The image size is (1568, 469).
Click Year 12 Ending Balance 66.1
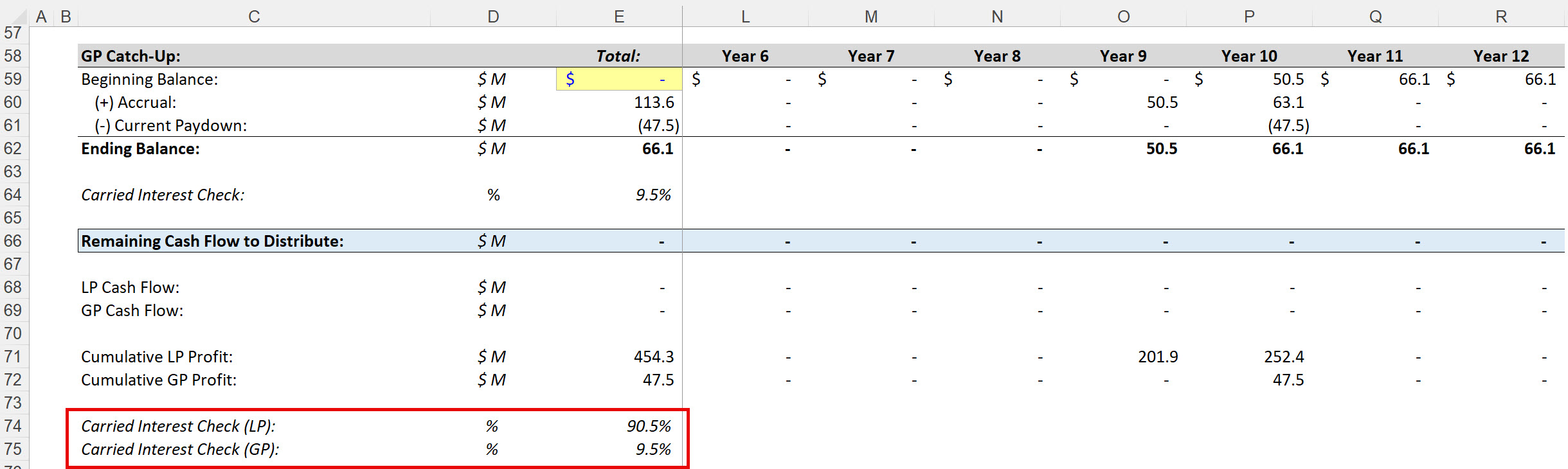(1540, 148)
